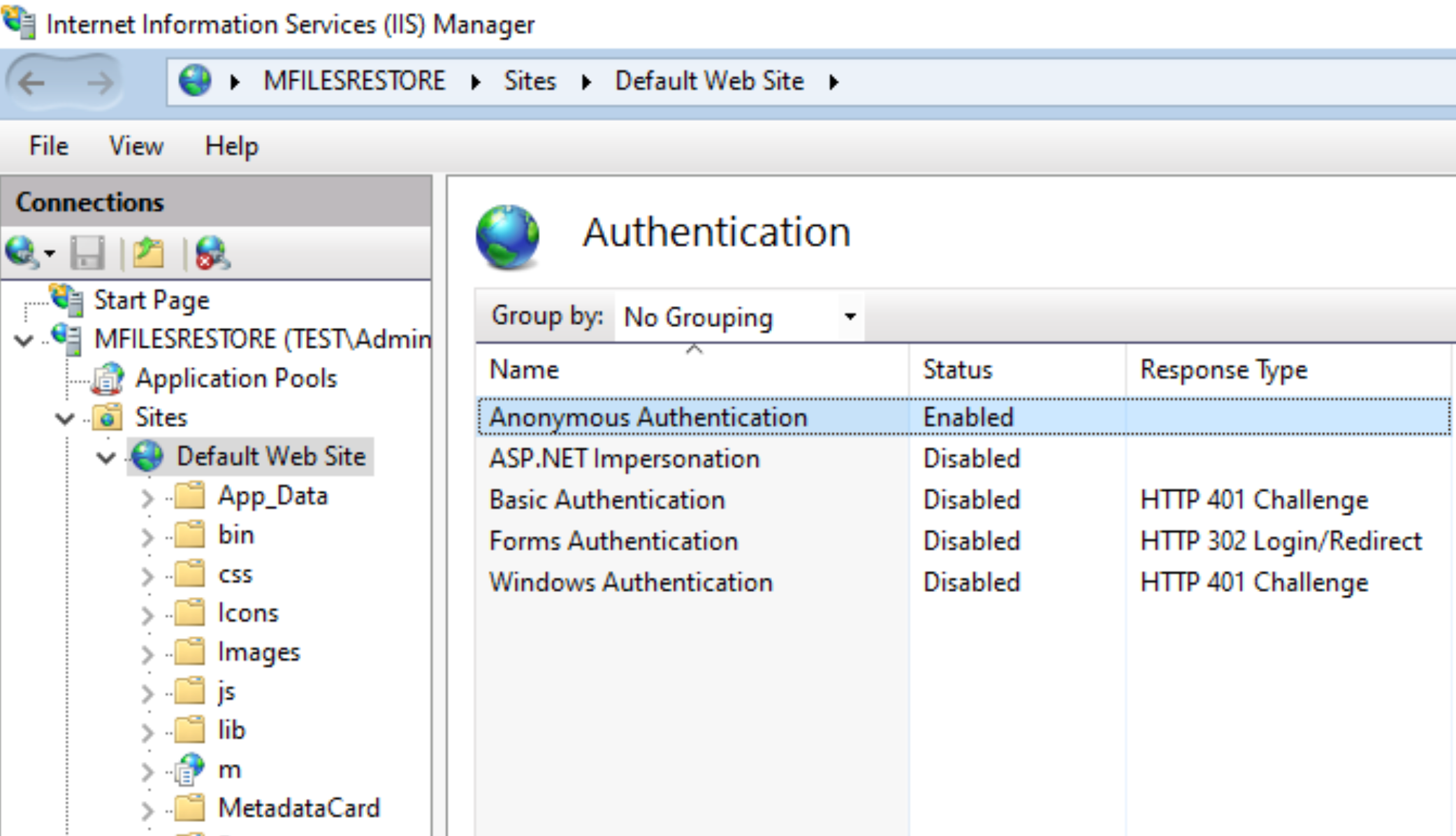Click Sites in the address breadcrumb
This screenshot has width=1456, height=836.
point(530,81)
